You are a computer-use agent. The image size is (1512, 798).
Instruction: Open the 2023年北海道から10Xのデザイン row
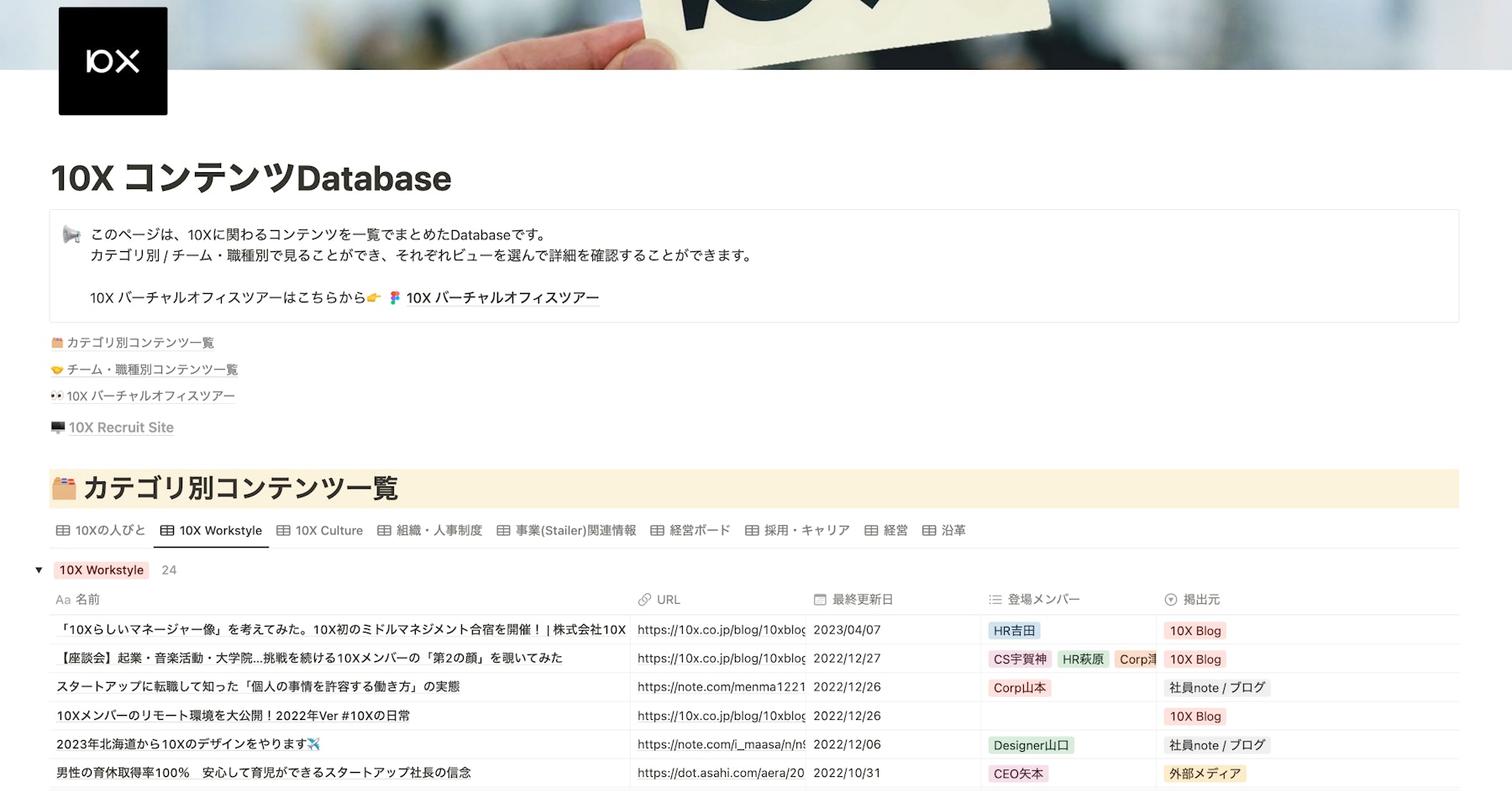tap(188, 744)
